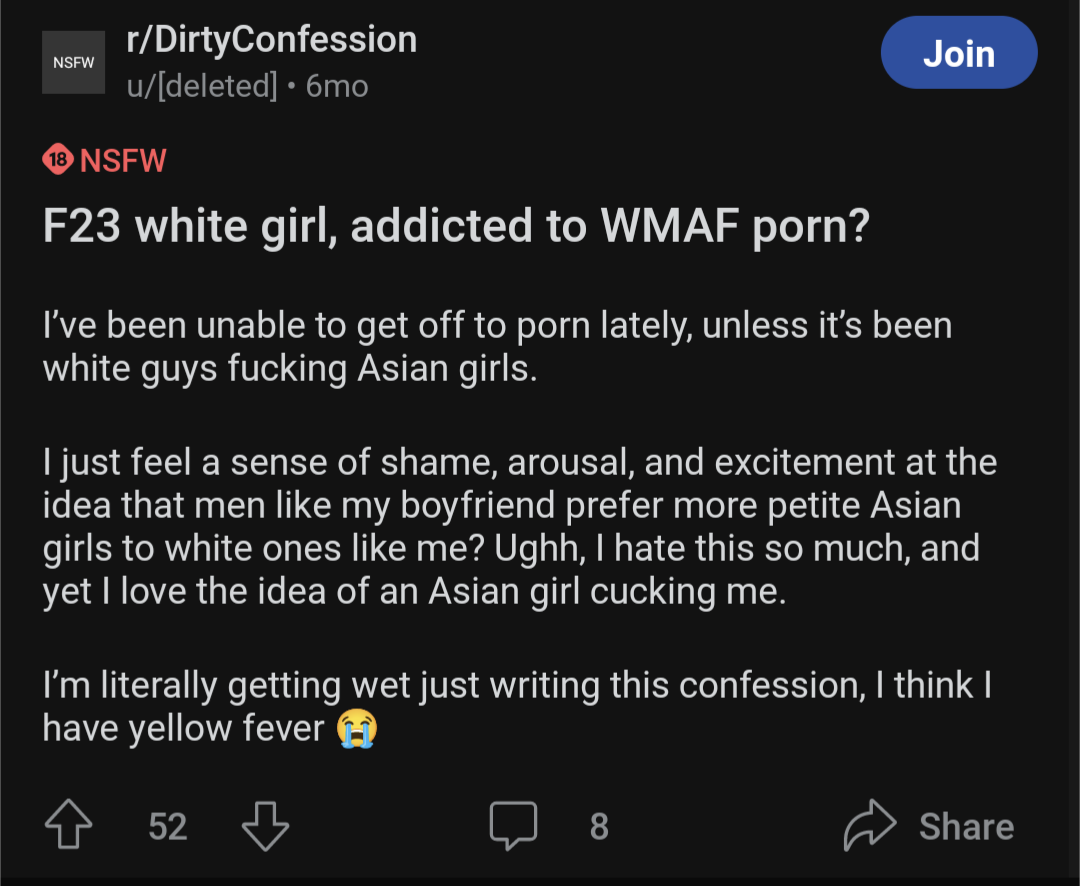This screenshot has width=1080, height=886.
Task: Click the comment count showing 8
Action: tap(598, 826)
